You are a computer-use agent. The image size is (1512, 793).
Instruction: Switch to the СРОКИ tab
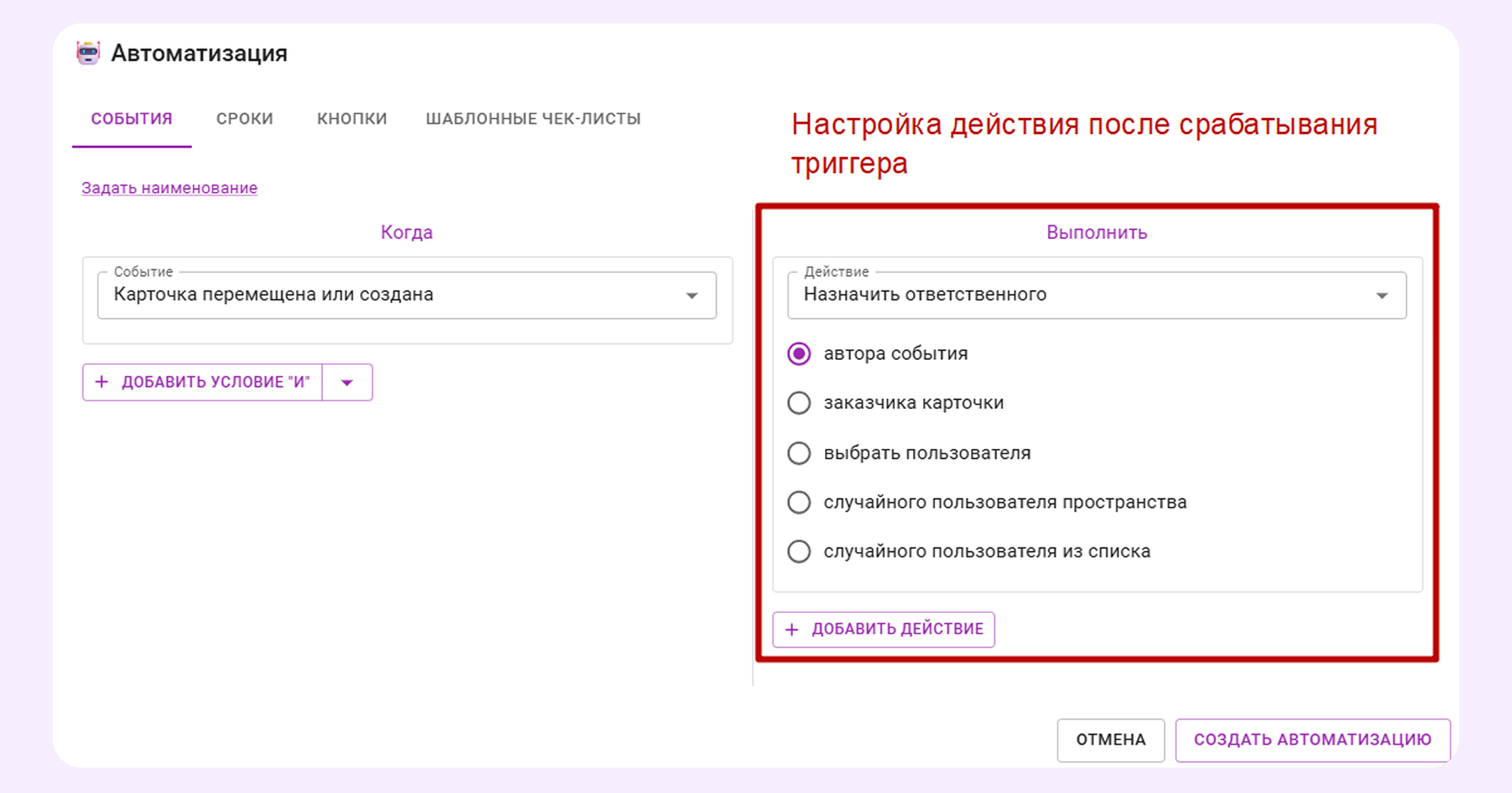[243, 118]
